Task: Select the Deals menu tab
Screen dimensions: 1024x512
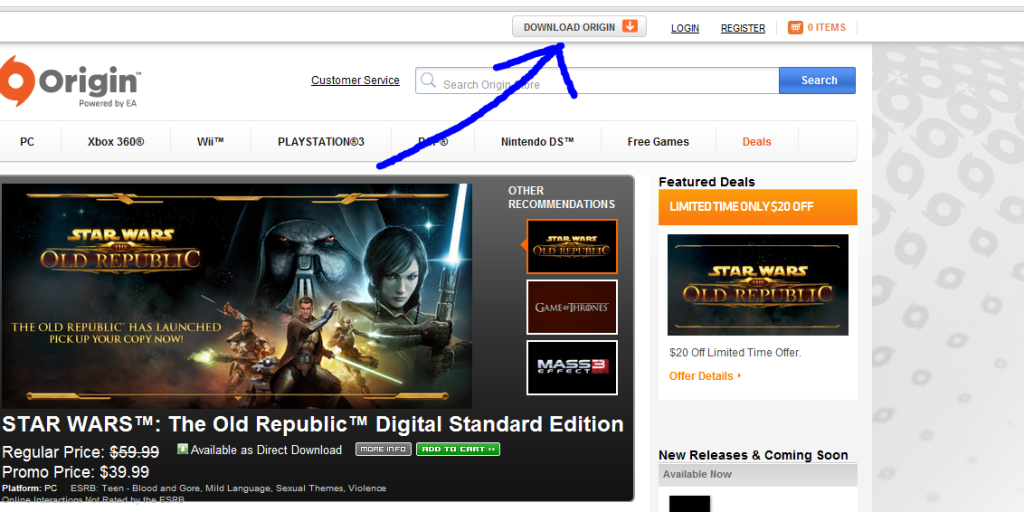Action: pyautogui.click(x=756, y=142)
